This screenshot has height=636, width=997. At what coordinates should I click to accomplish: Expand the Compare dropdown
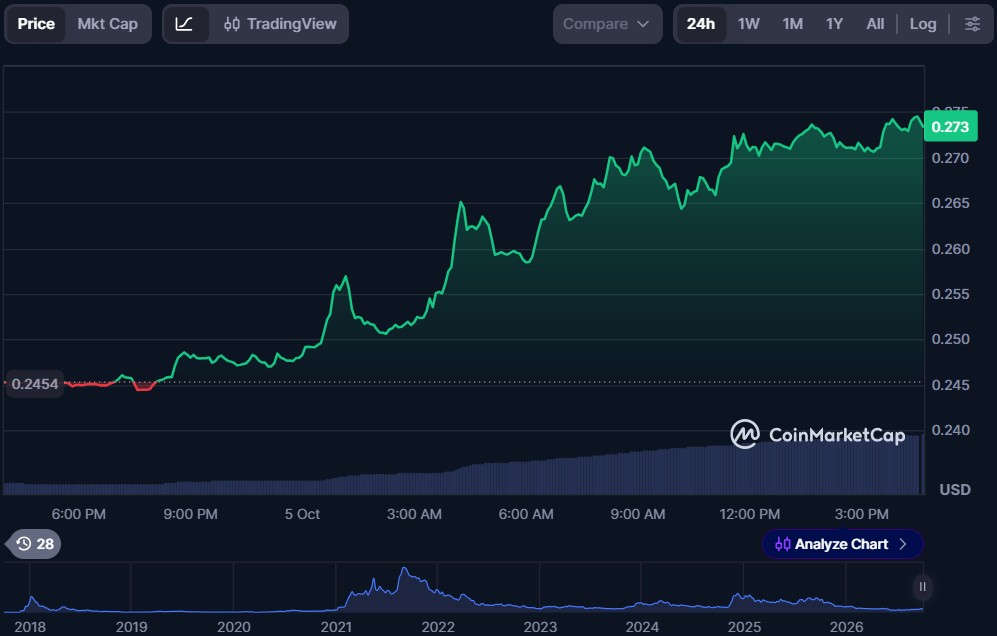(x=607, y=24)
